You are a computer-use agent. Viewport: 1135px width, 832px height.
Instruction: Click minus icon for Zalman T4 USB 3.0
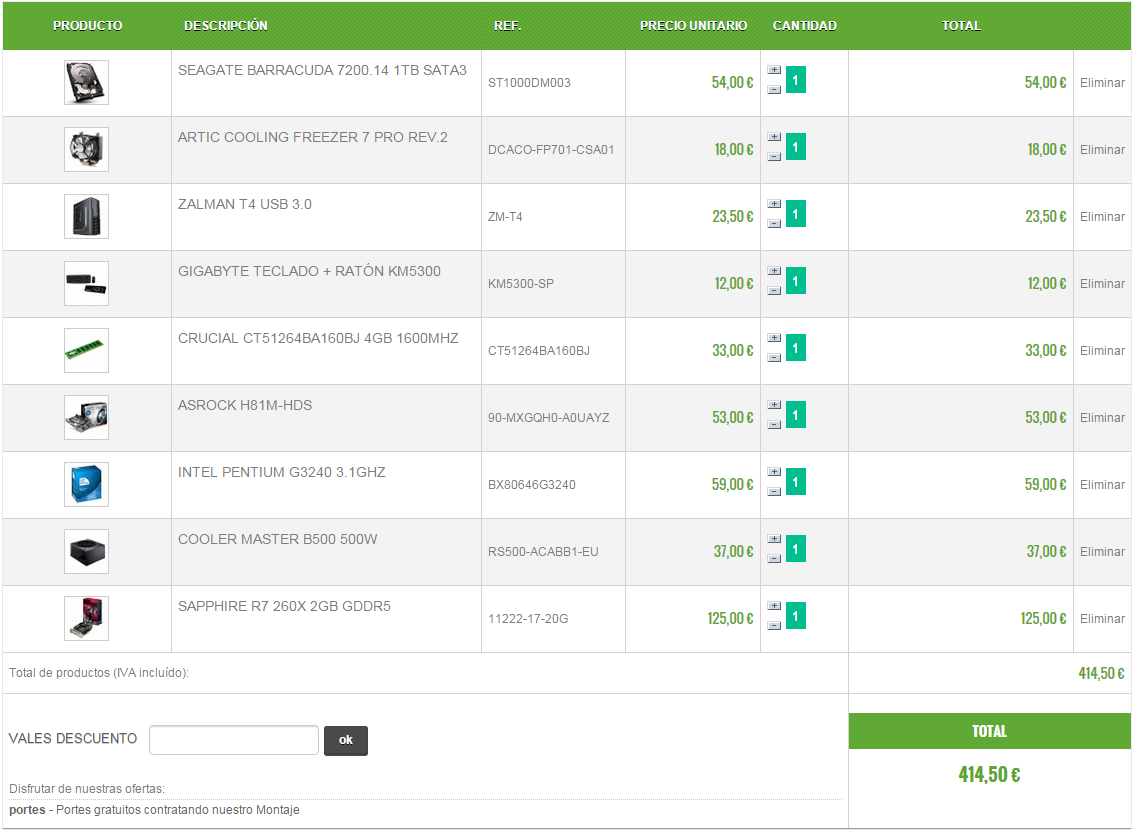774,224
